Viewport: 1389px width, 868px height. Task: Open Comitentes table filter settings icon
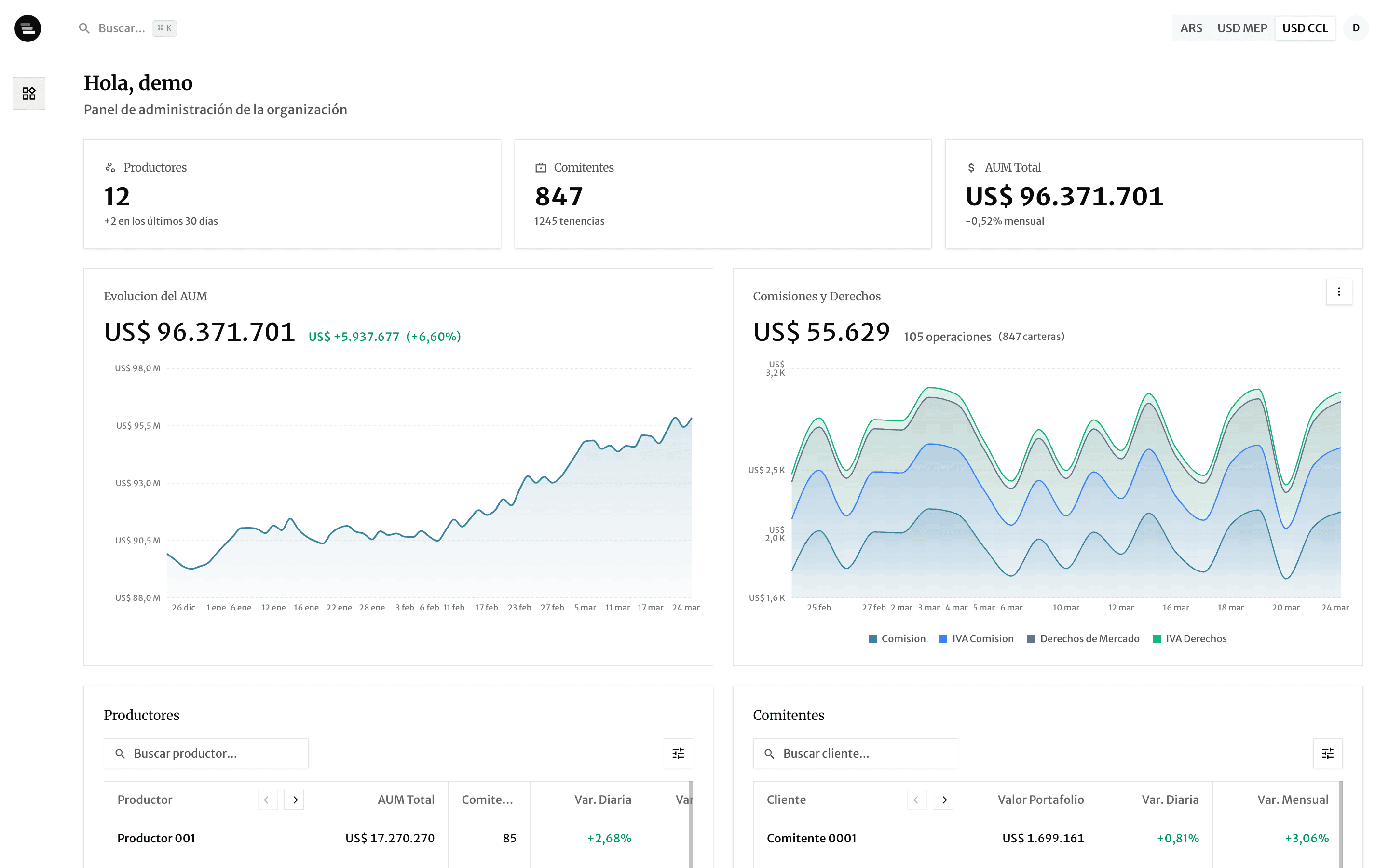pos(1327,753)
